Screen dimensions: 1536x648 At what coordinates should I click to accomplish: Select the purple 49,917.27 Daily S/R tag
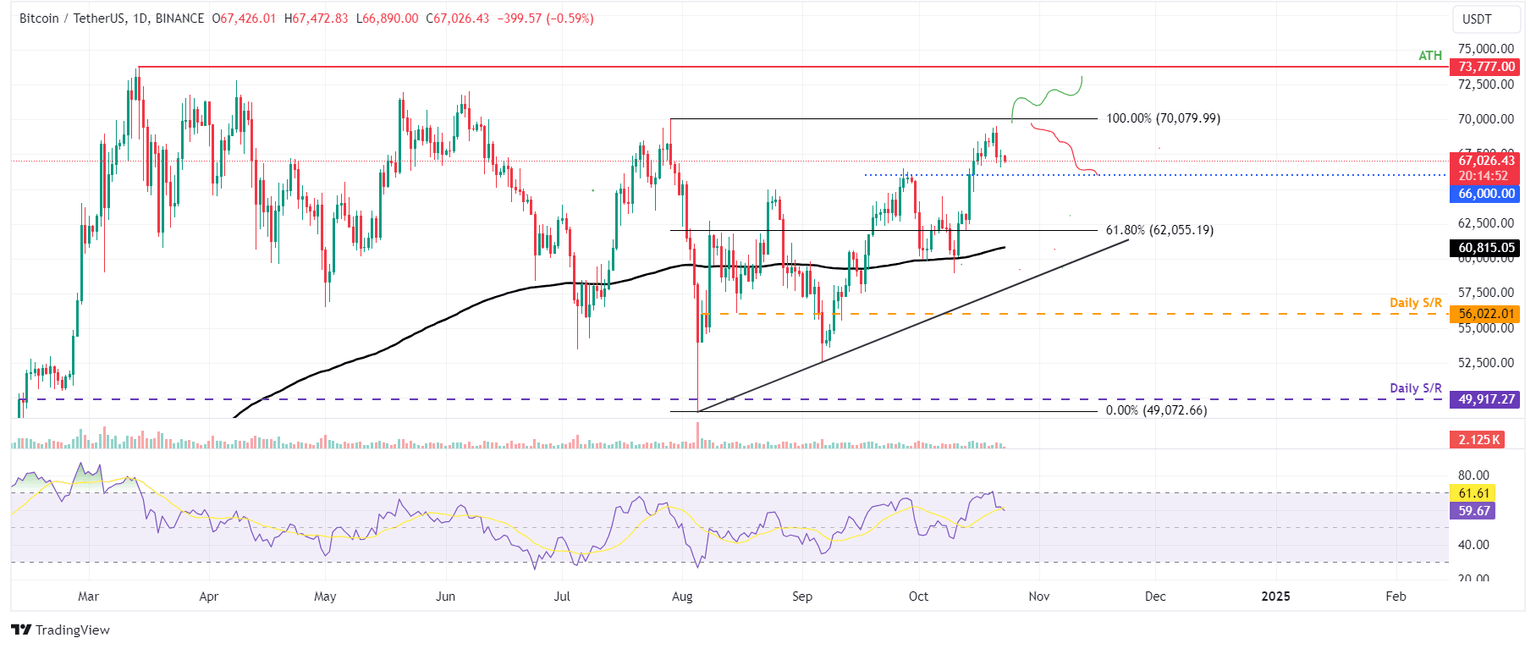coord(1484,398)
